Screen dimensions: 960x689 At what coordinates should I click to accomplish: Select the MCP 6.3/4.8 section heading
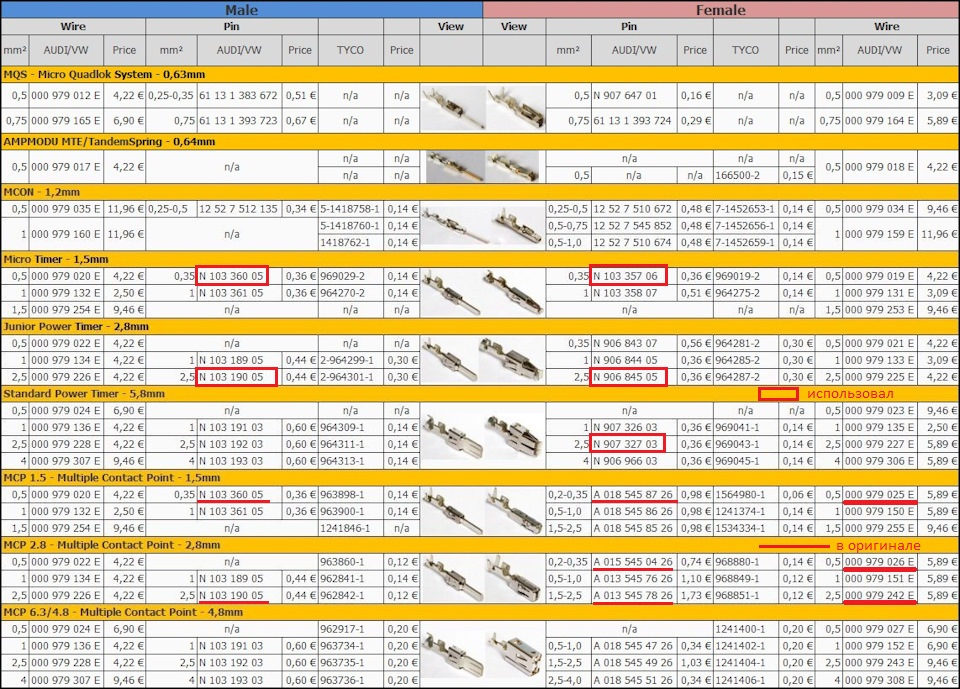[x=123, y=612]
